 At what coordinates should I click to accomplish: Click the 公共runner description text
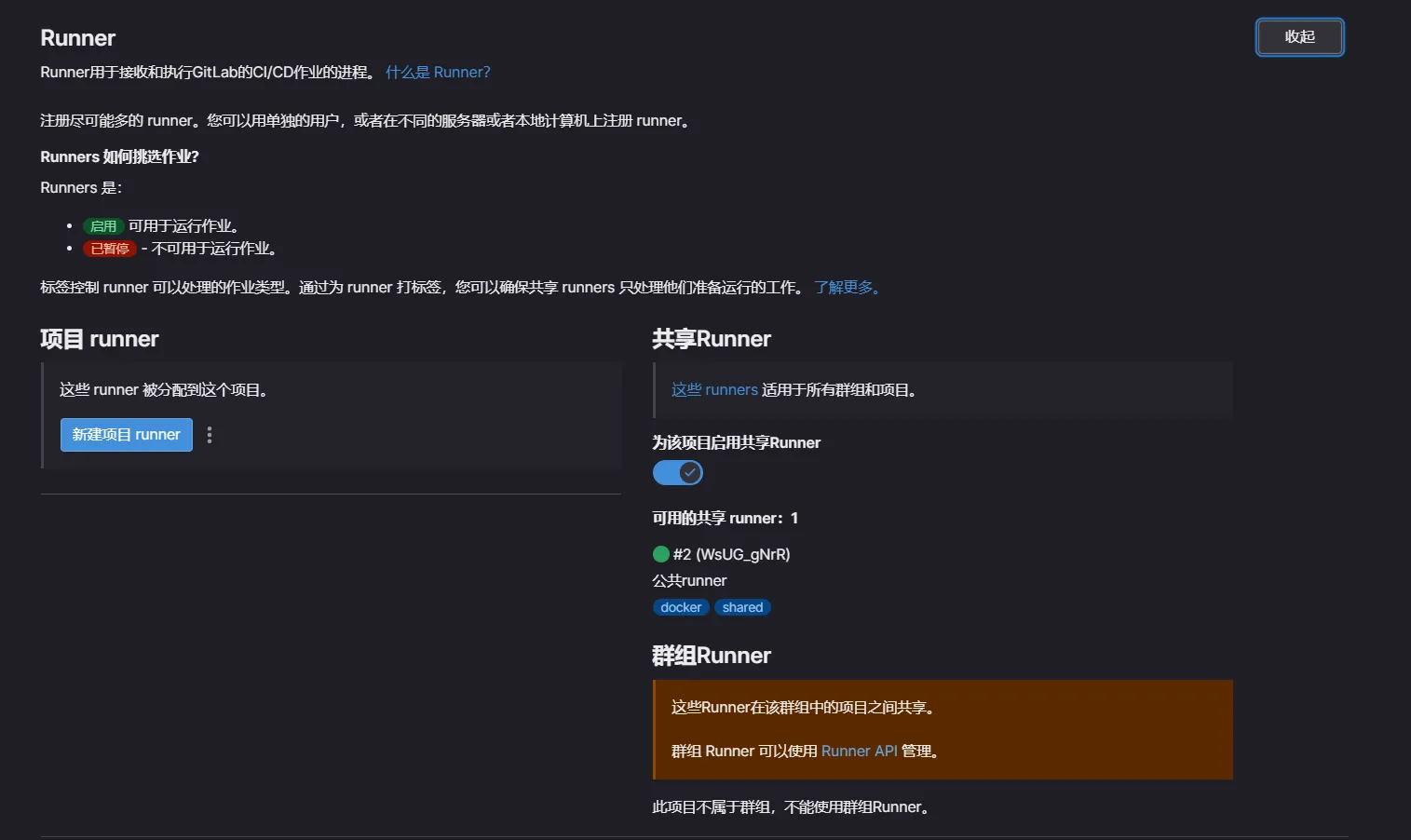pos(689,581)
